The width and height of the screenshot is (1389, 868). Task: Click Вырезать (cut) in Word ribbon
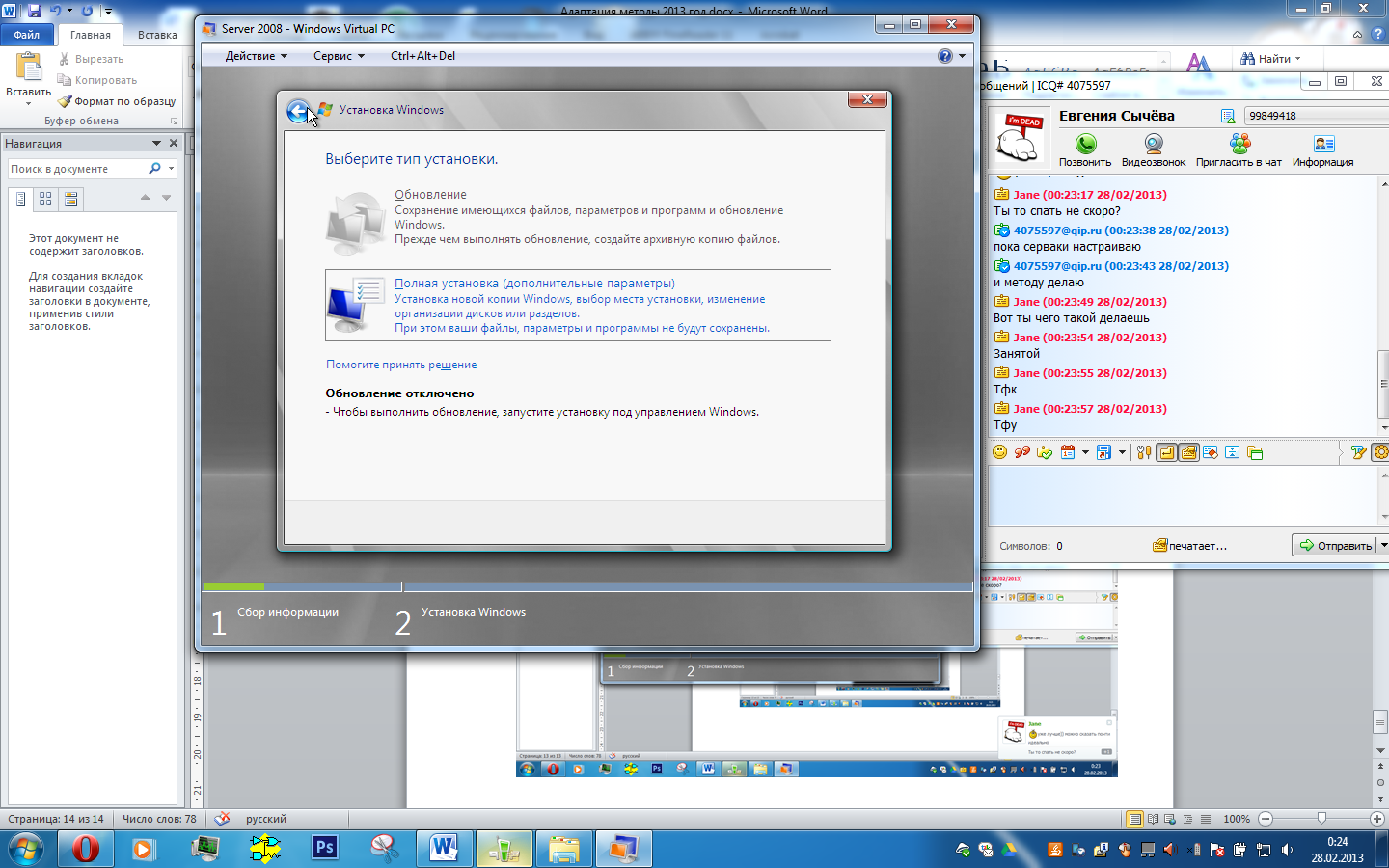tap(91, 59)
